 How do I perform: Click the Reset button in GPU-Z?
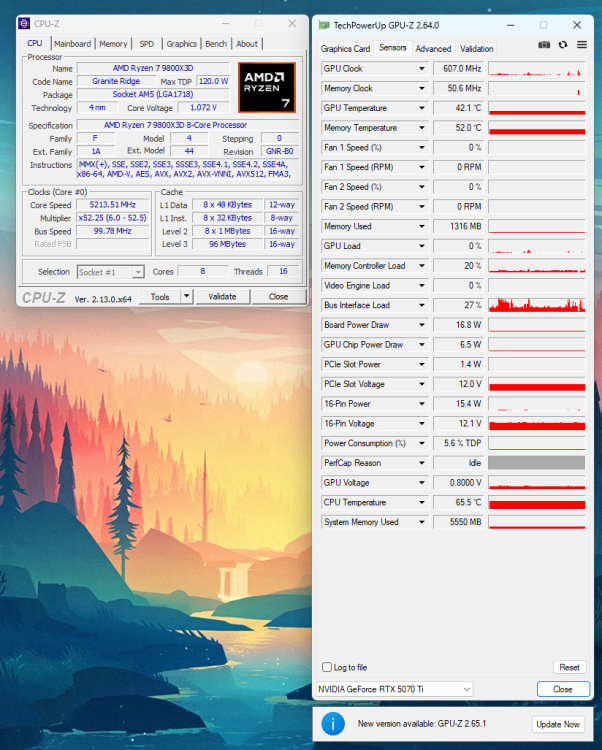tap(569, 667)
